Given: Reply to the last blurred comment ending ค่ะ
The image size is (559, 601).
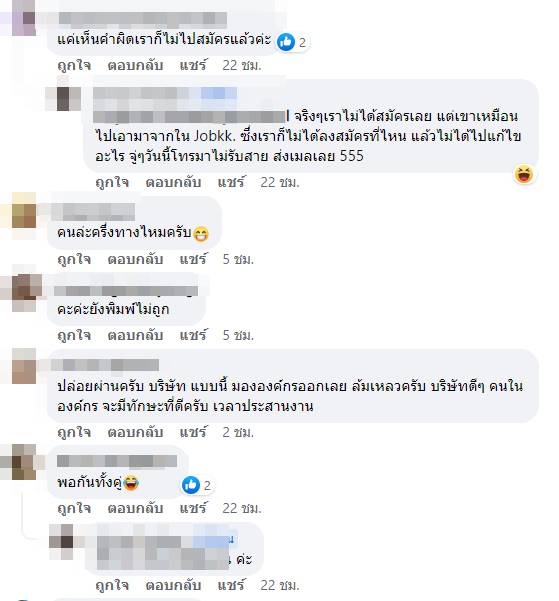Looking at the screenshot, I should (173, 585).
